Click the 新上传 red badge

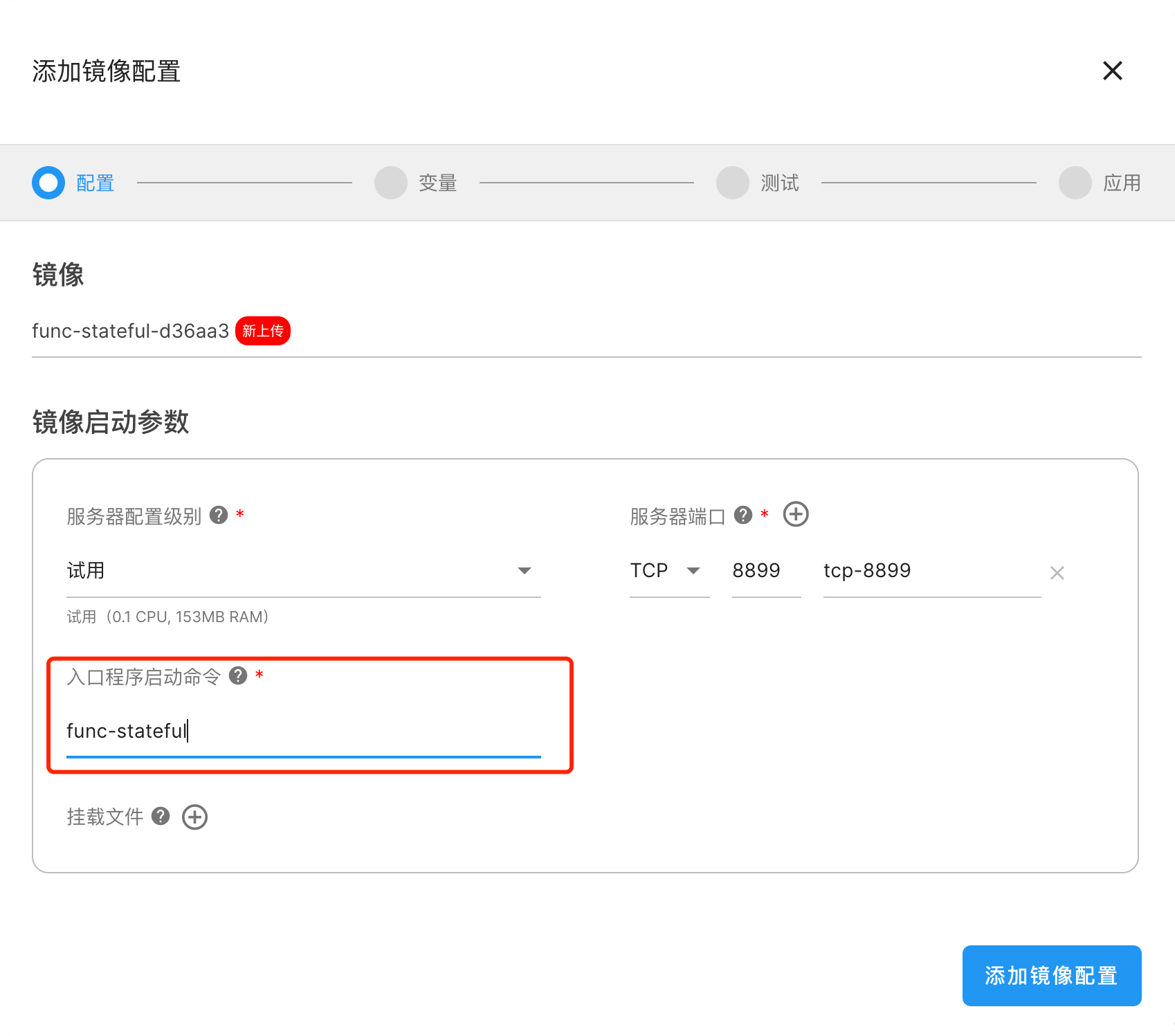pos(263,331)
